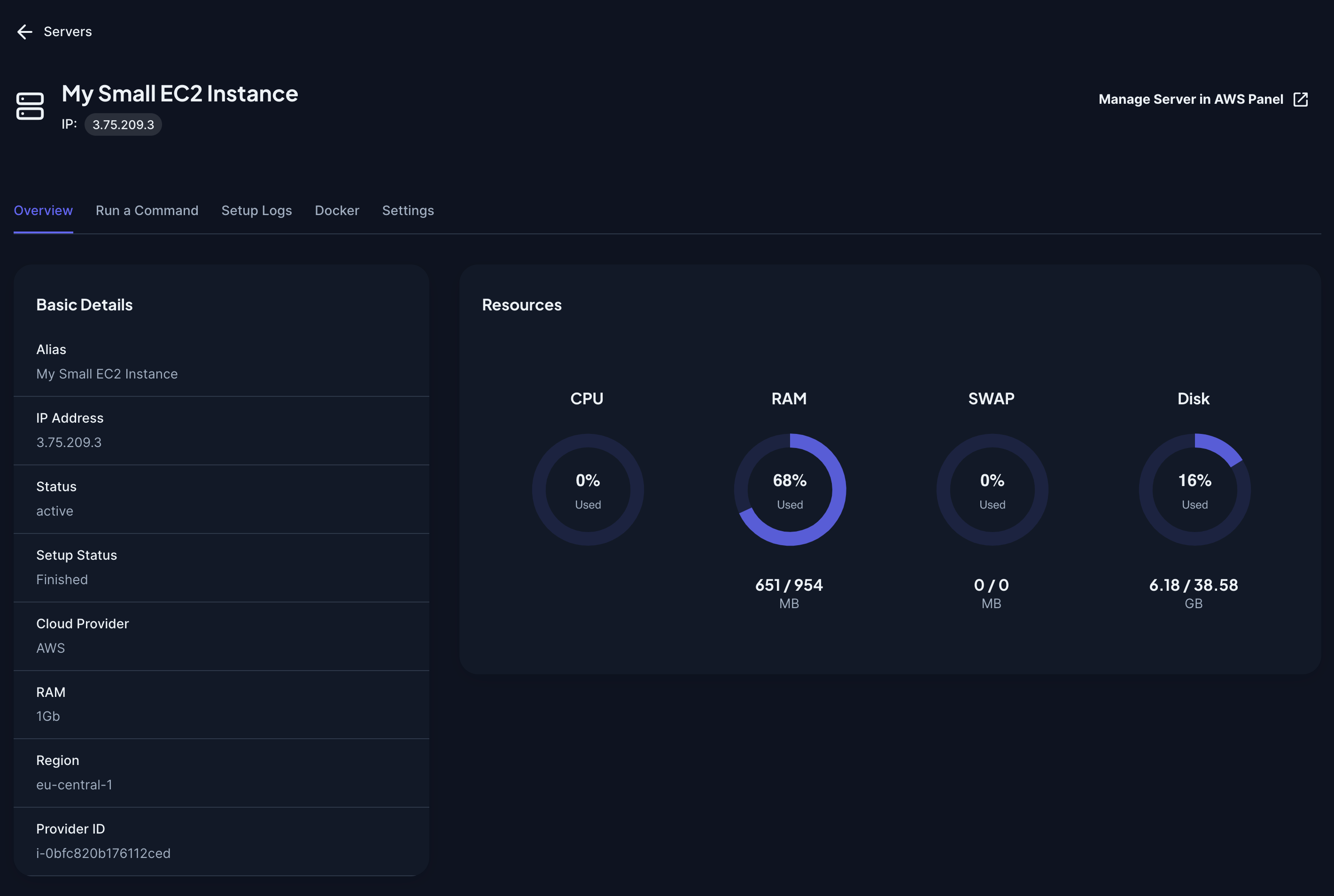Switch to the Docker tab

pyautogui.click(x=337, y=210)
